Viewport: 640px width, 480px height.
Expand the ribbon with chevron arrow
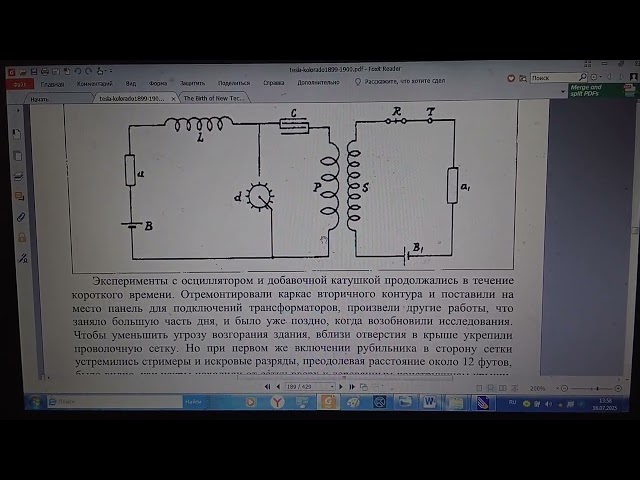(x=563, y=92)
